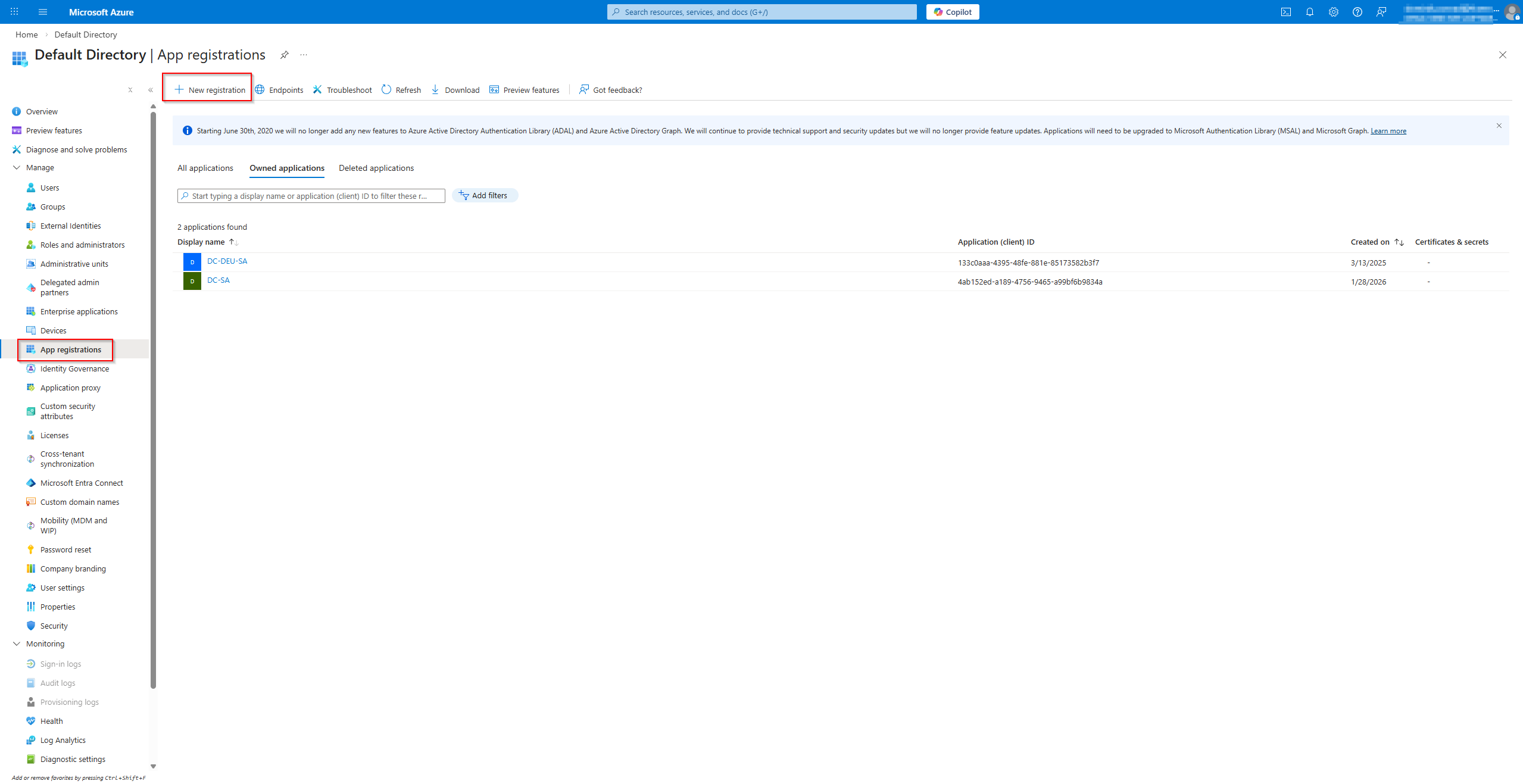Image resolution: width=1523 pixels, height=784 pixels.
Task: Open the Azure portal hamburger menu
Action: click(x=43, y=12)
